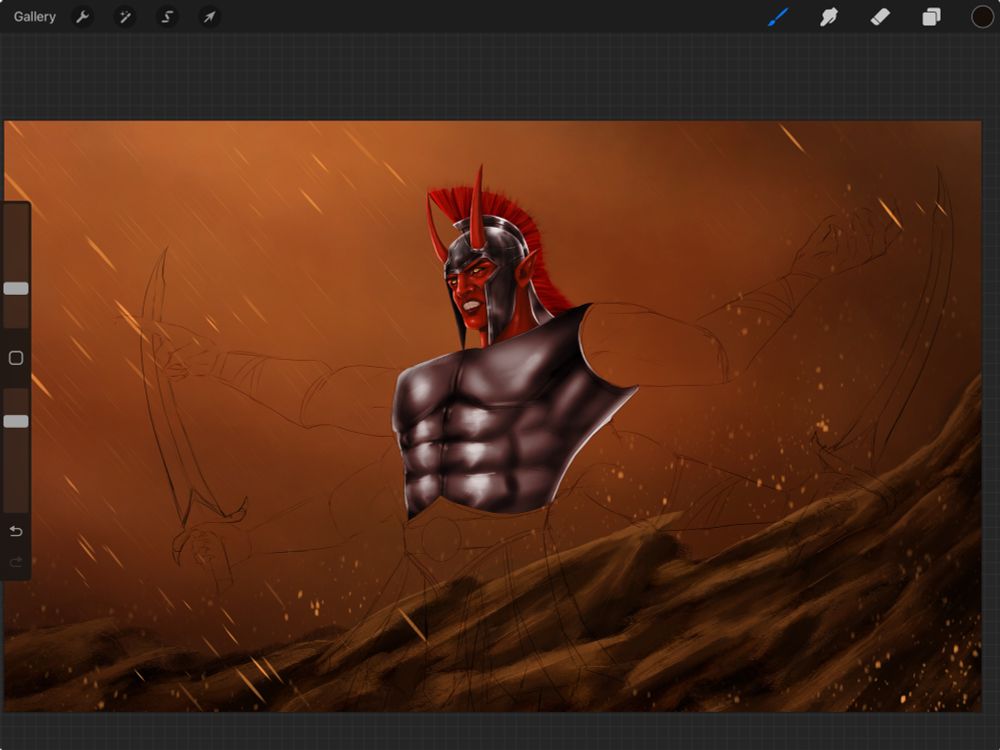Open the Layers panel
The width and height of the screenshot is (1000, 750).
coord(931,17)
